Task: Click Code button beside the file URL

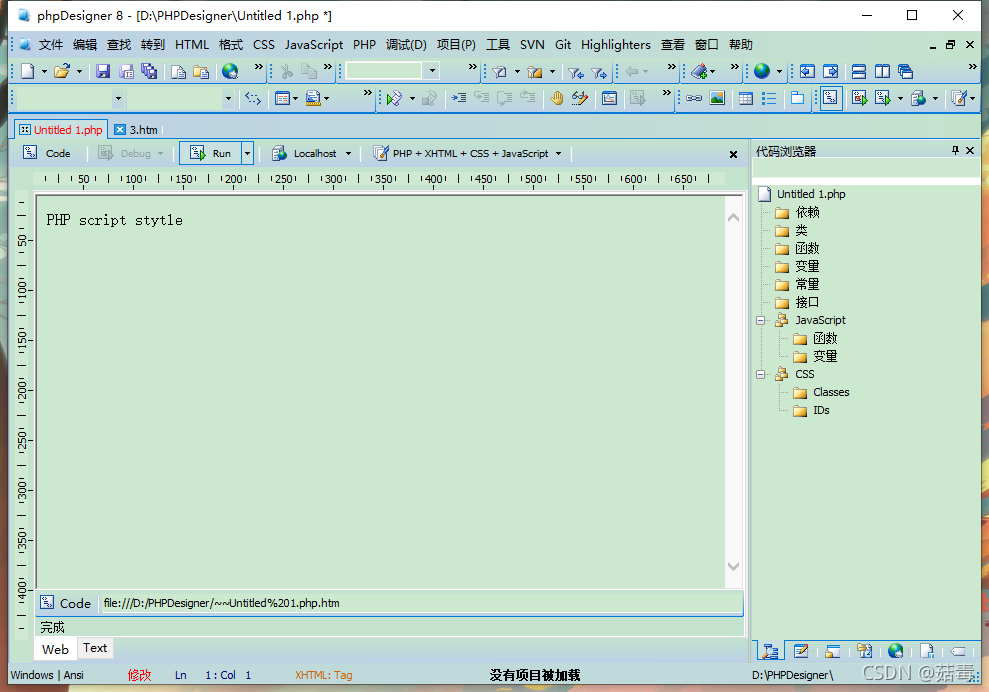Action: click(x=66, y=603)
